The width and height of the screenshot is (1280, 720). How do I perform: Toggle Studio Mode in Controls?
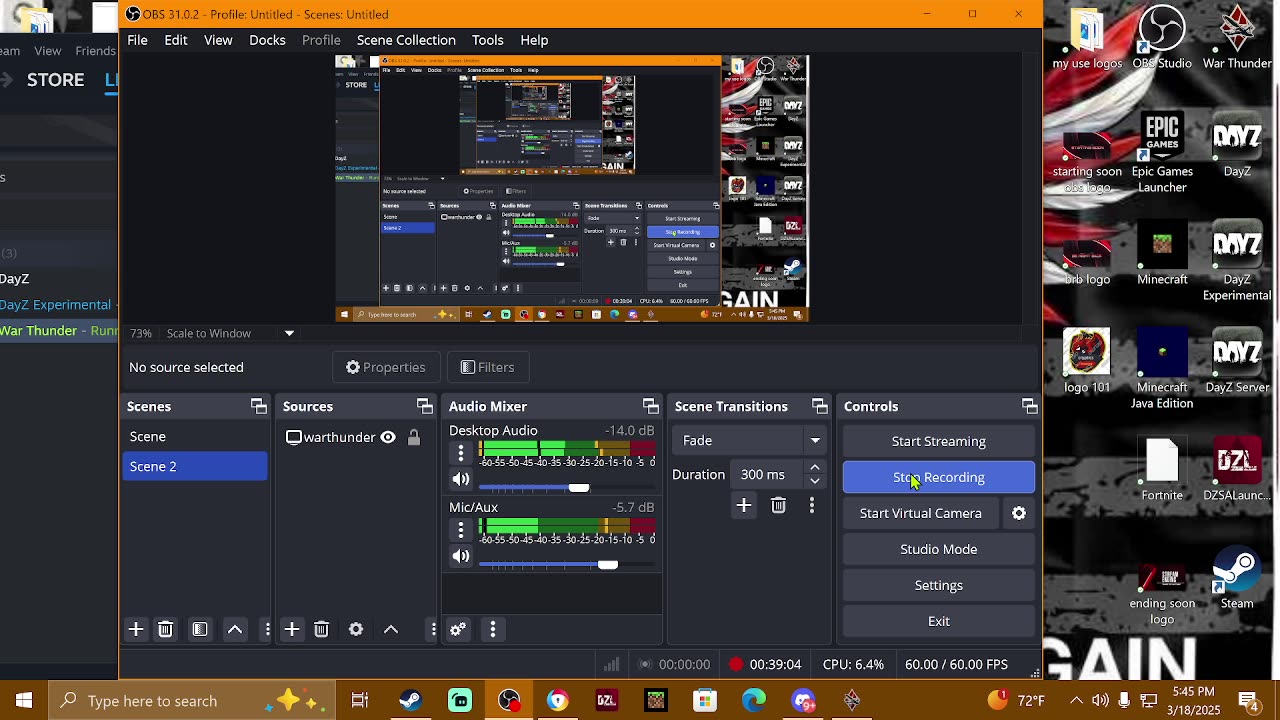pyautogui.click(x=939, y=549)
